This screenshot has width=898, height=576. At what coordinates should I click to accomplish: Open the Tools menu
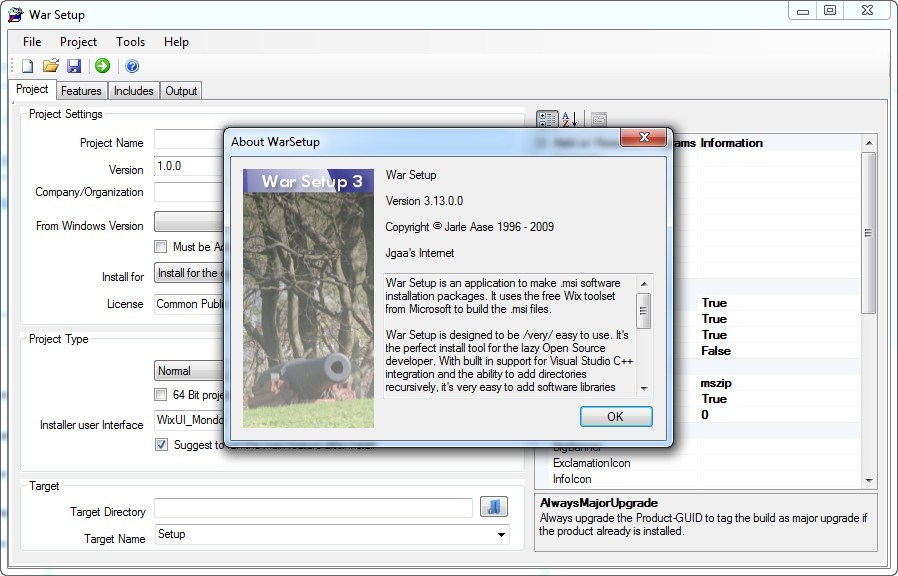pyautogui.click(x=130, y=42)
